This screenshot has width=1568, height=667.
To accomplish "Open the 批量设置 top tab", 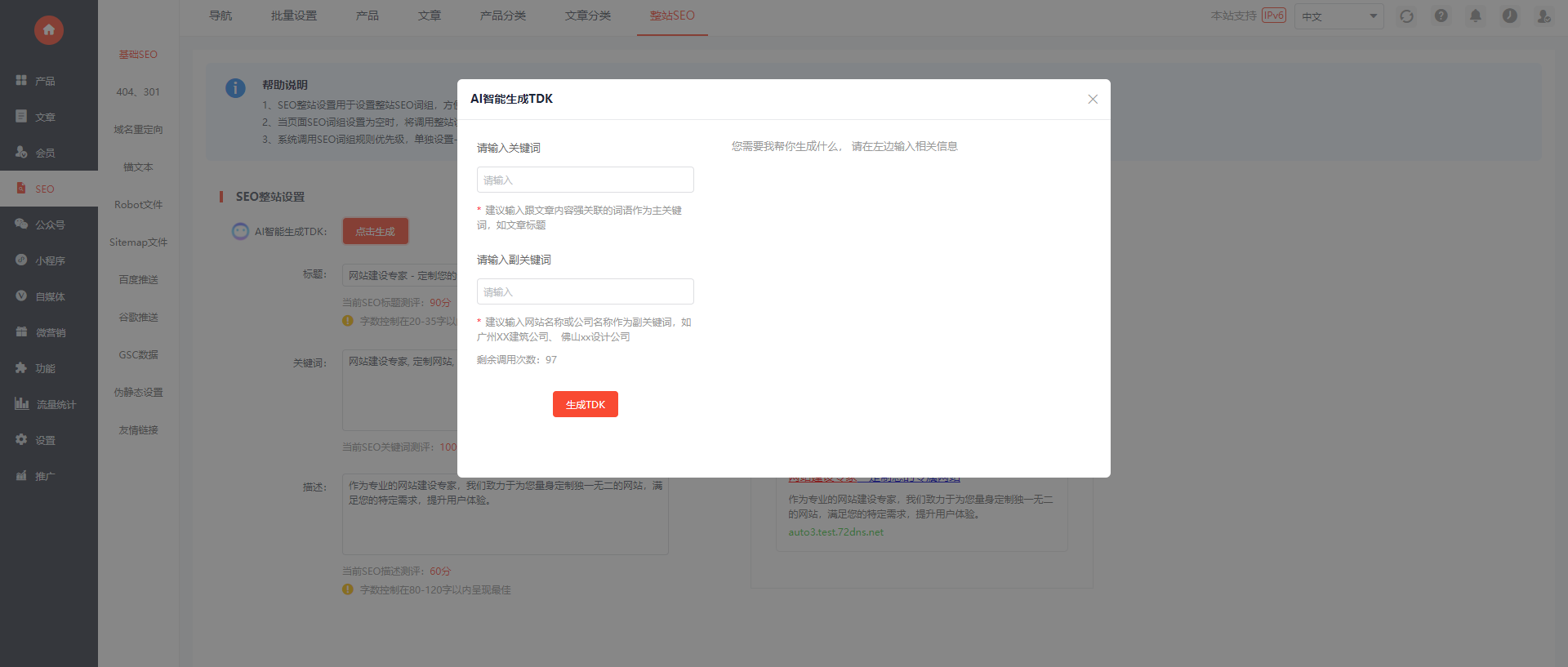I will [x=294, y=16].
